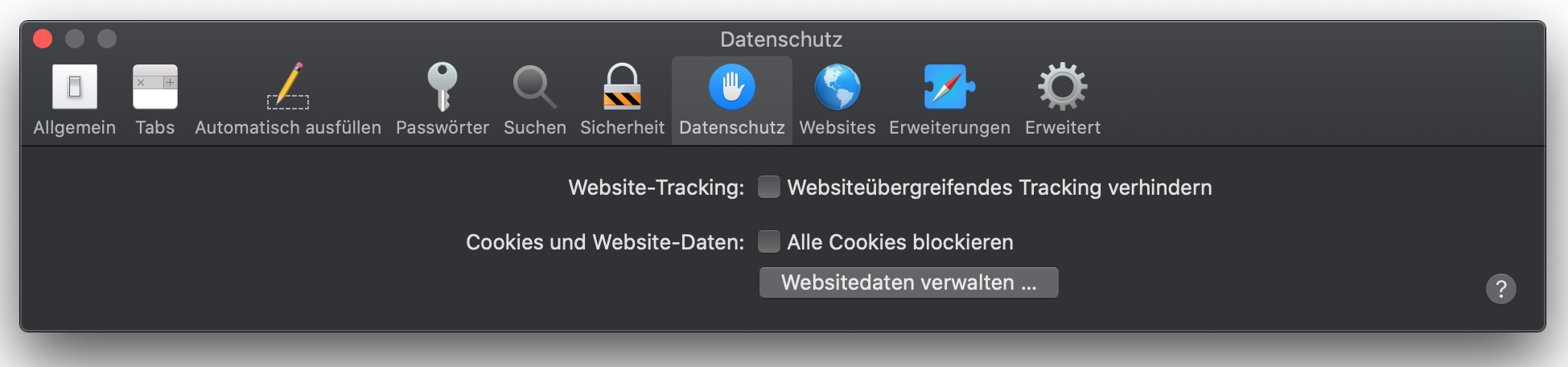Image resolution: width=1568 pixels, height=367 pixels.
Task: Close the Datenschutz preferences window
Action: click(x=43, y=39)
